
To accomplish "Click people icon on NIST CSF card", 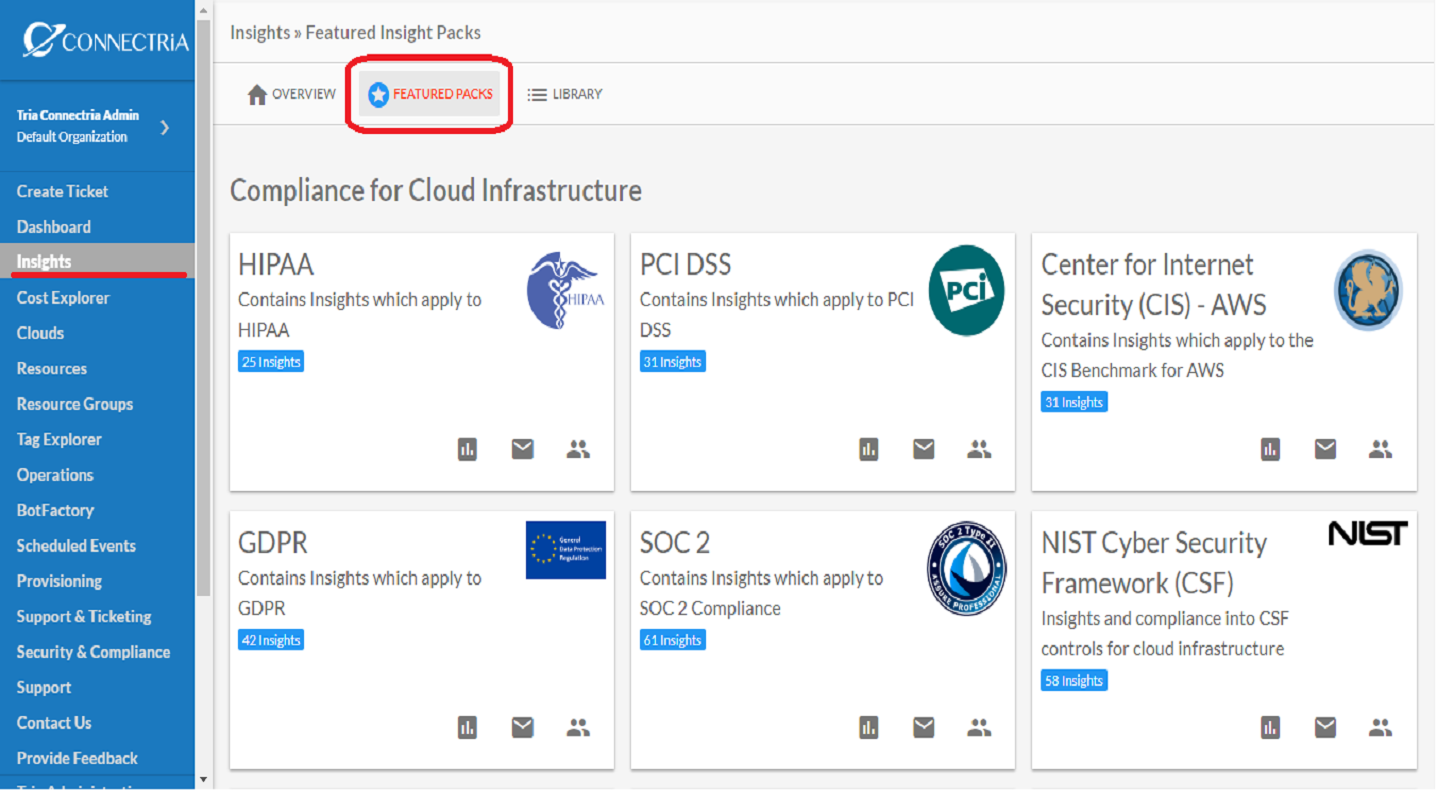I will (1381, 728).
